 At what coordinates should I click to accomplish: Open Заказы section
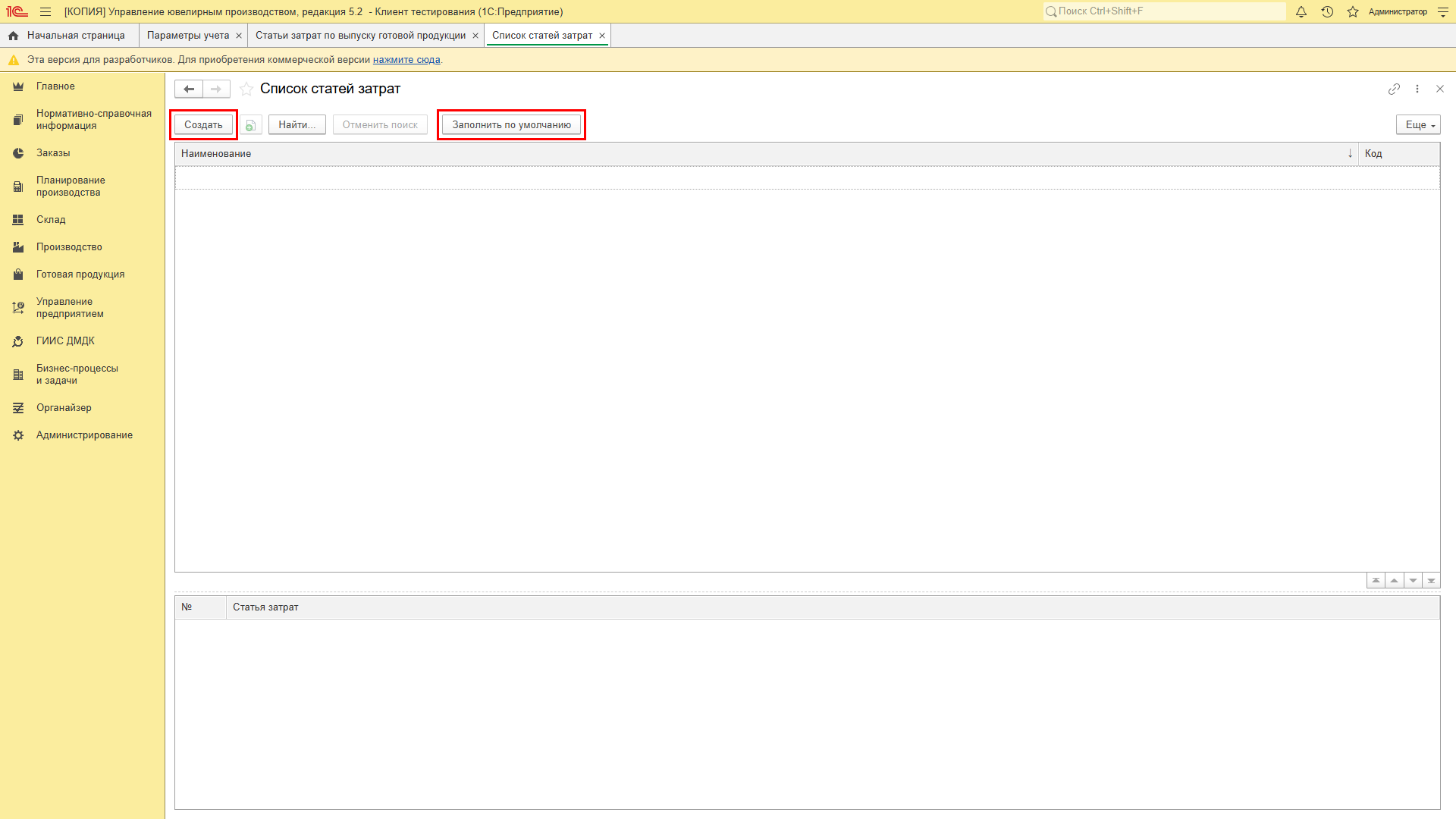[x=82, y=153]
